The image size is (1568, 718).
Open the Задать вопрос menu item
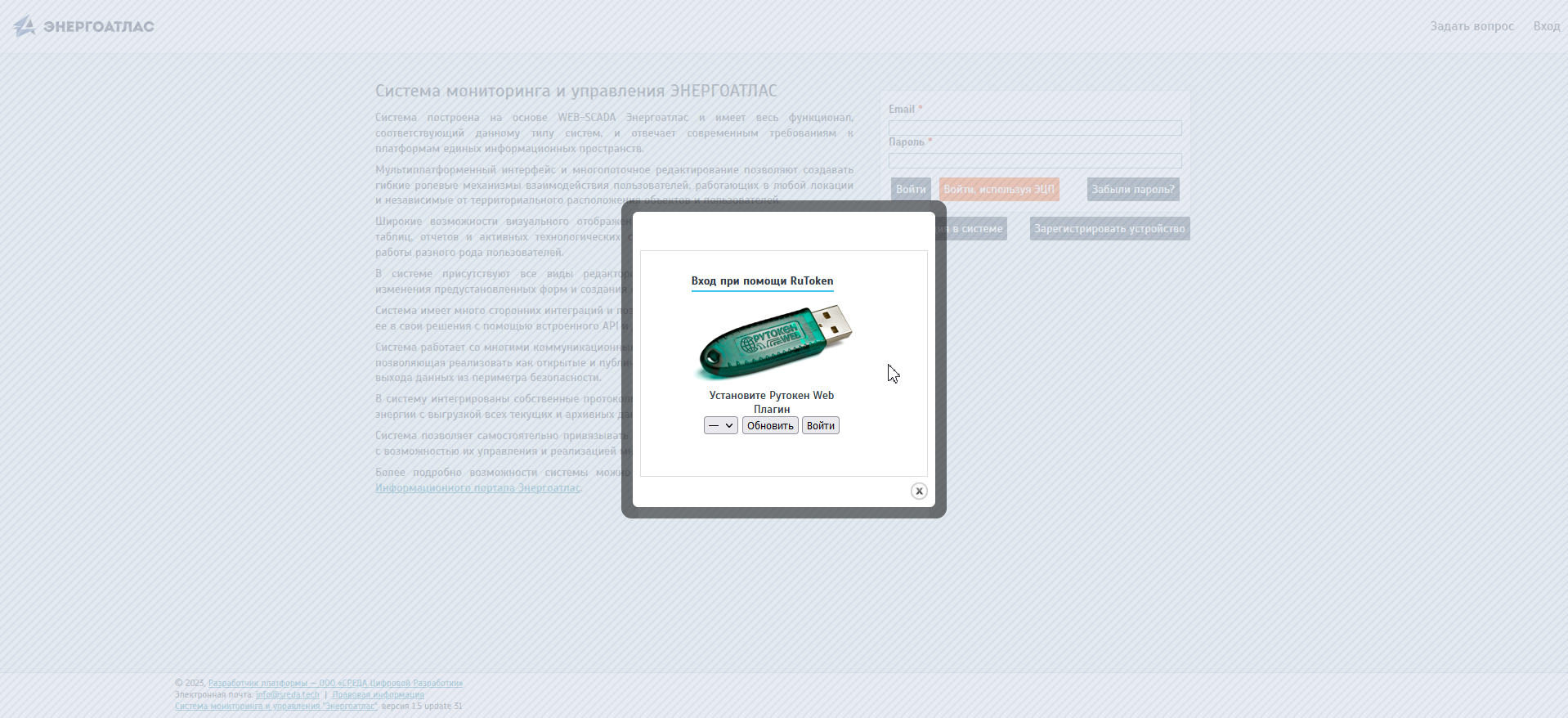tap(1472, 26)
